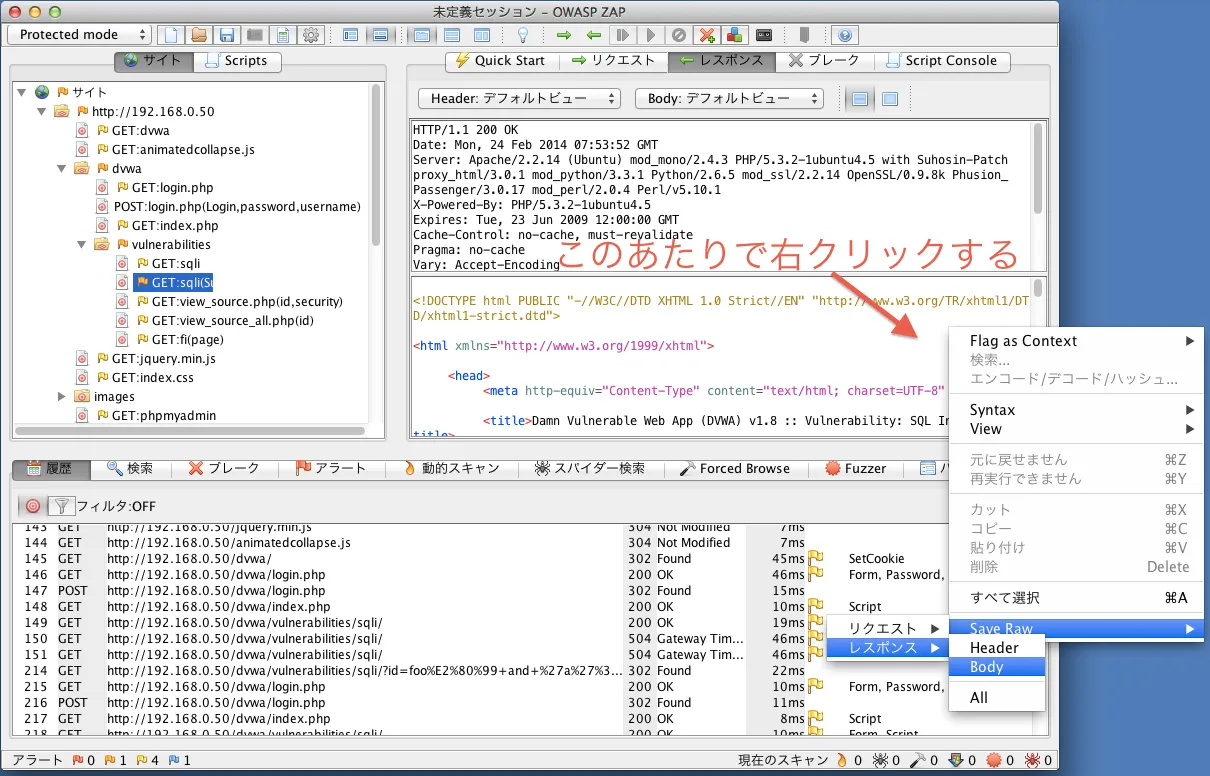The width and height of the screenshot is (1210, 776).
Task: Collapse the vulnerabilities folder in the site tree
Action: click(x=82, y=244)
